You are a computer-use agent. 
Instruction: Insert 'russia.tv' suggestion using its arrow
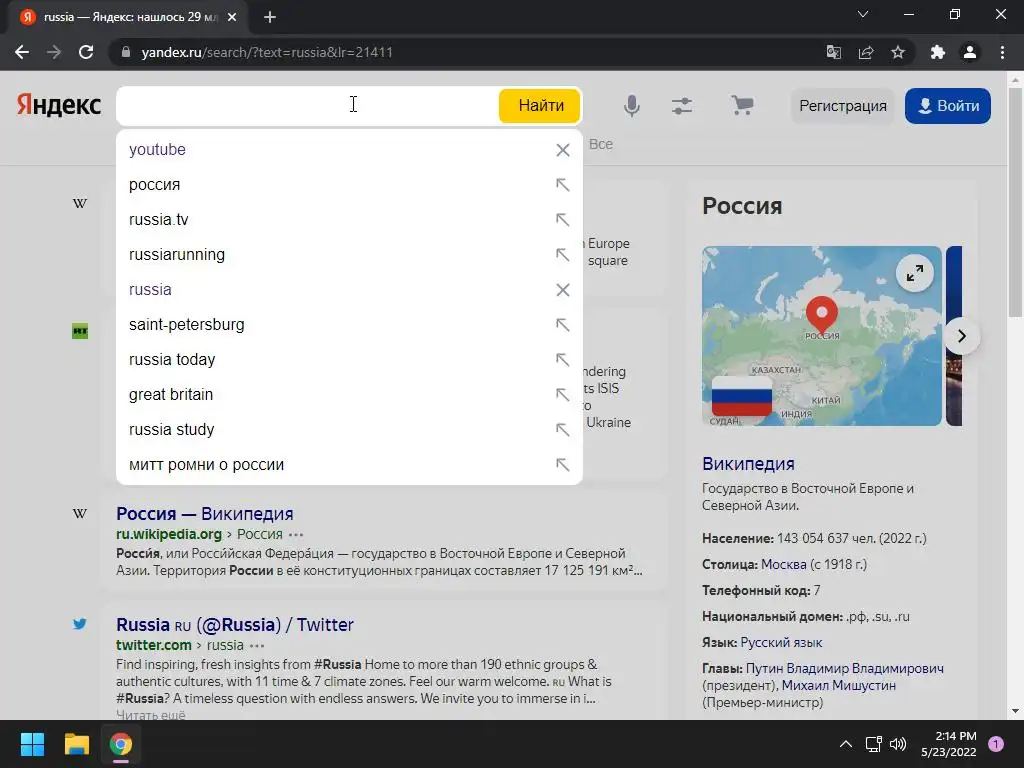[562, 220]
